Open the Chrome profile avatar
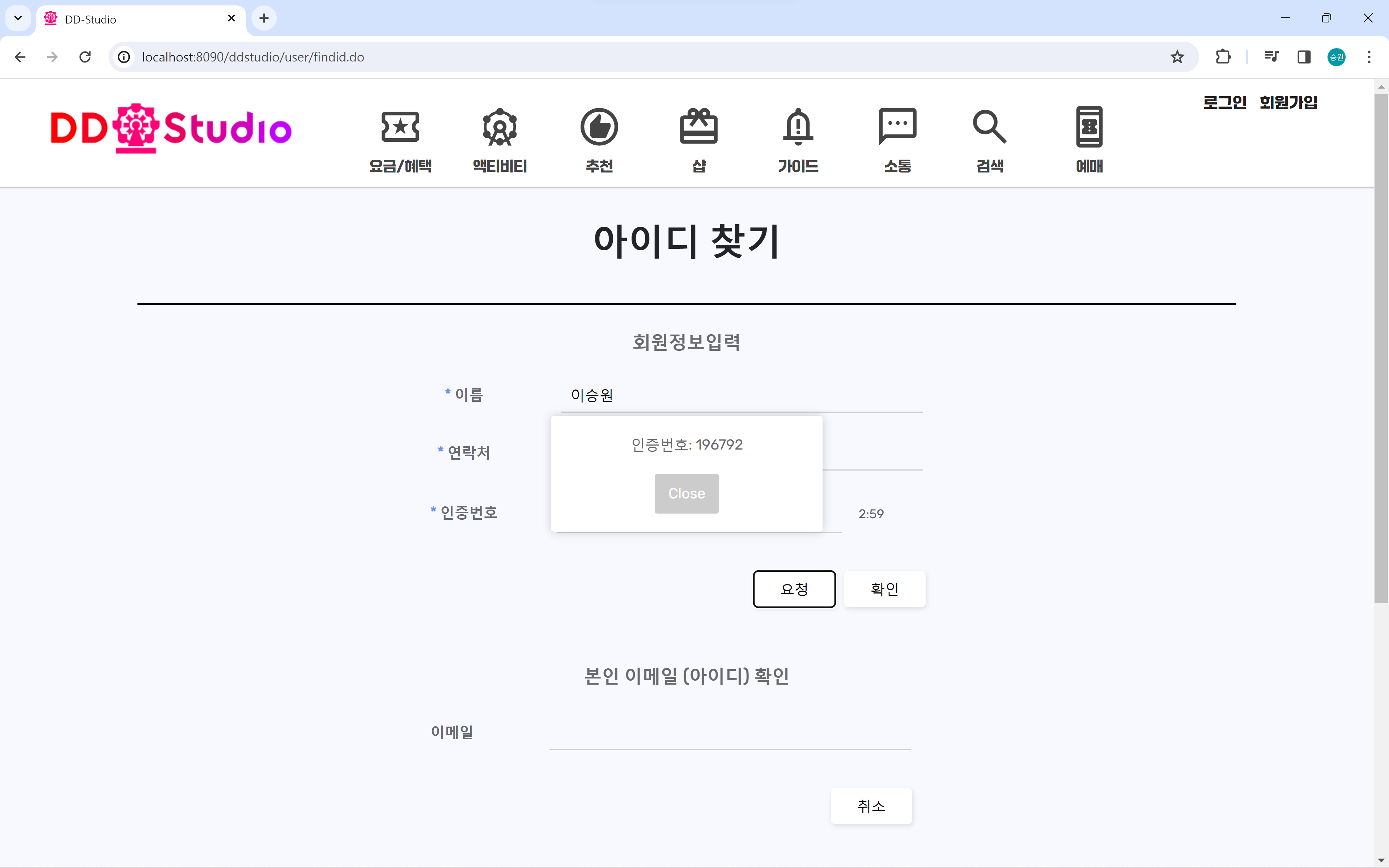Image resolution: width=1389 pixels, height=868 pixels. pyautogui.click(x=1336, y=57)
